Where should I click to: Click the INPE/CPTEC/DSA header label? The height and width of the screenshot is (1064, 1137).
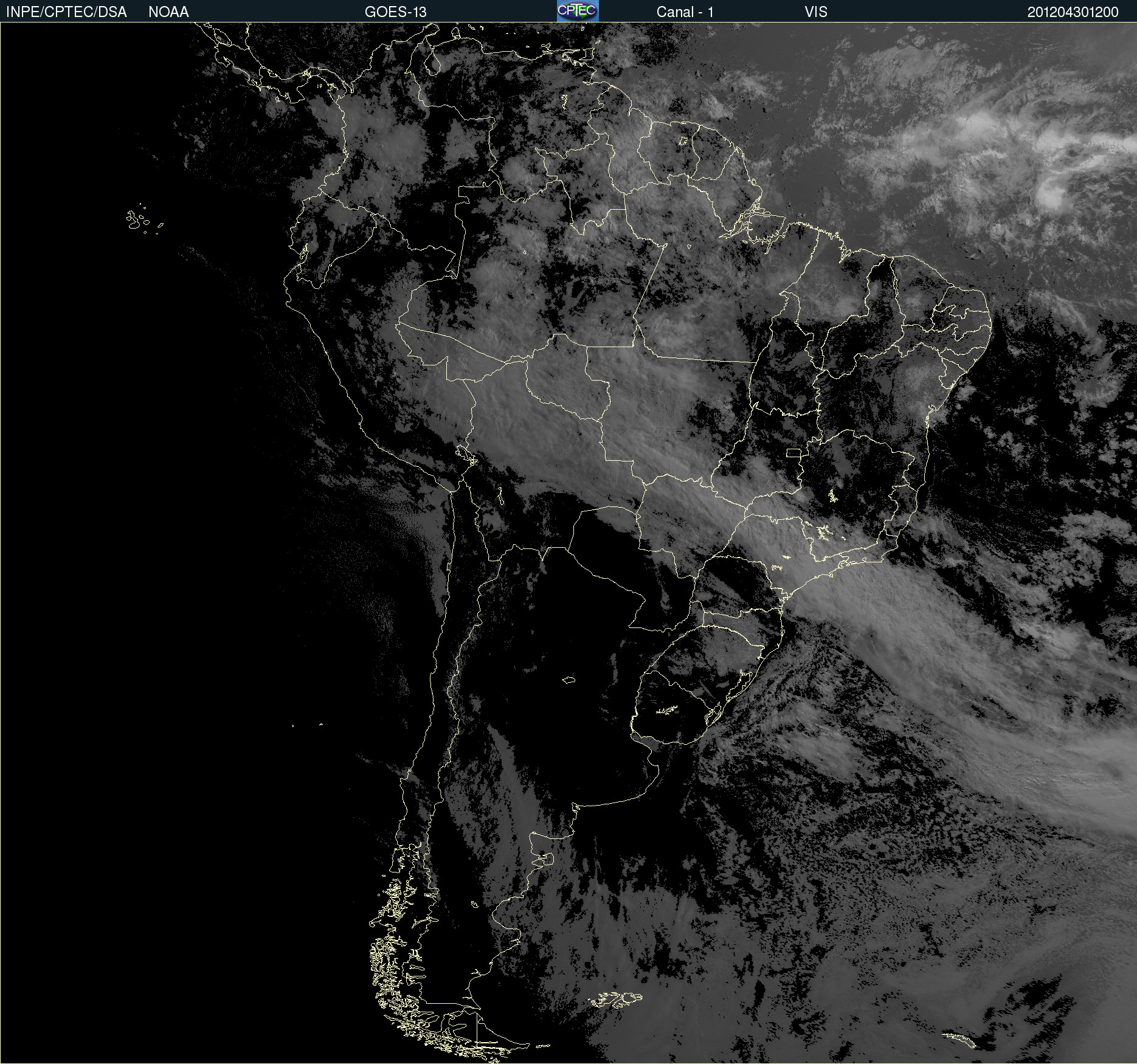66,12
